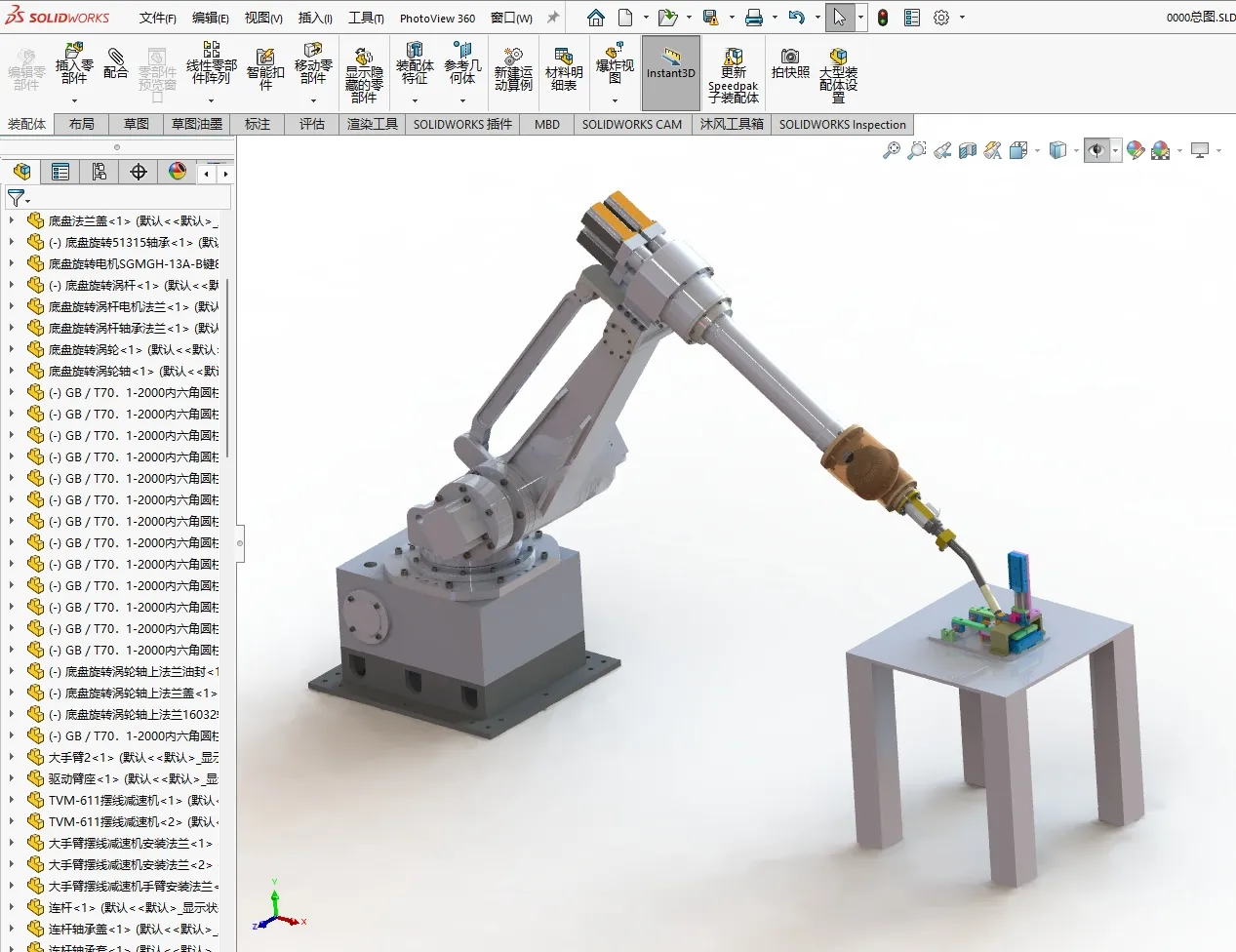The height and width of the screenshot is (952, 1236).
Task: Open the Bill of Materials (材料明细表) tool
Action: click(x=564, y=68)
